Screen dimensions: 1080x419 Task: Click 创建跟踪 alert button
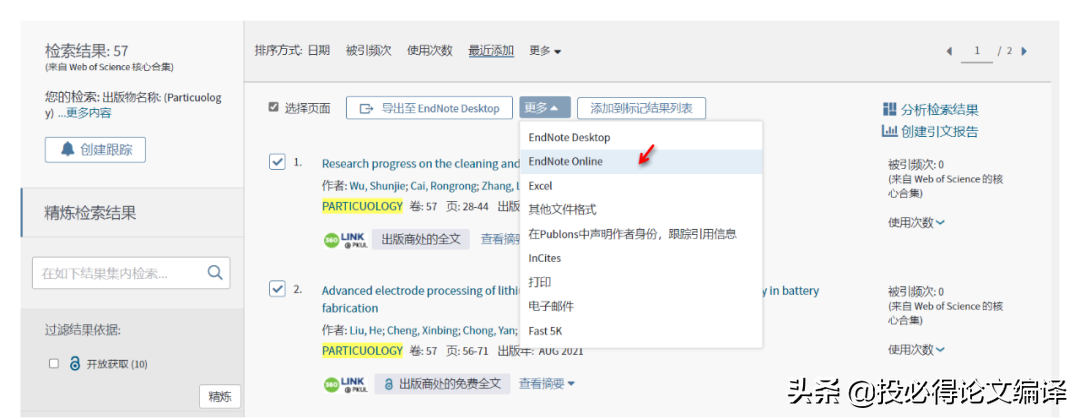(x=95, y=150)
